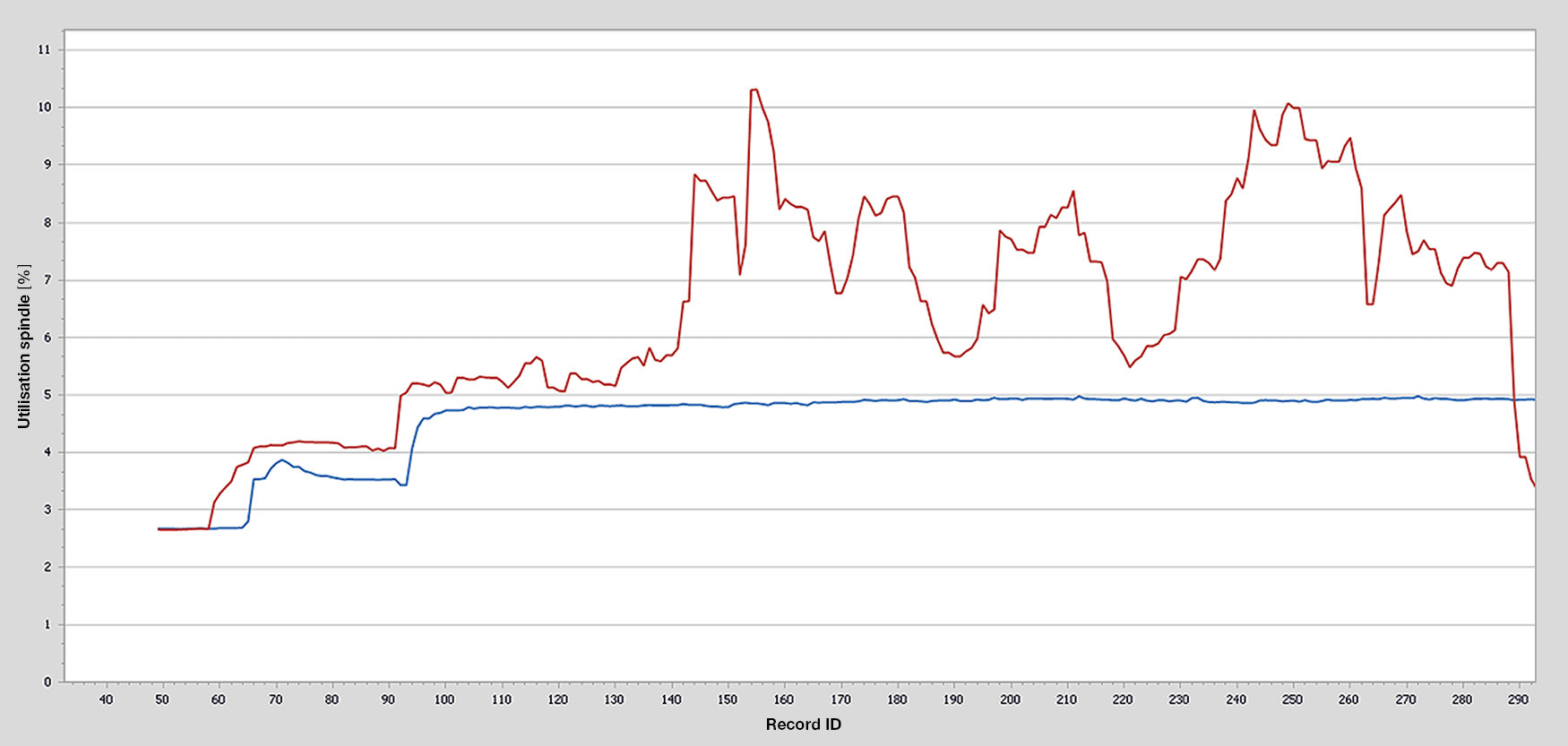Click the x-axis label '180'
Screen dimensions: 1568x746
point(897,699)
